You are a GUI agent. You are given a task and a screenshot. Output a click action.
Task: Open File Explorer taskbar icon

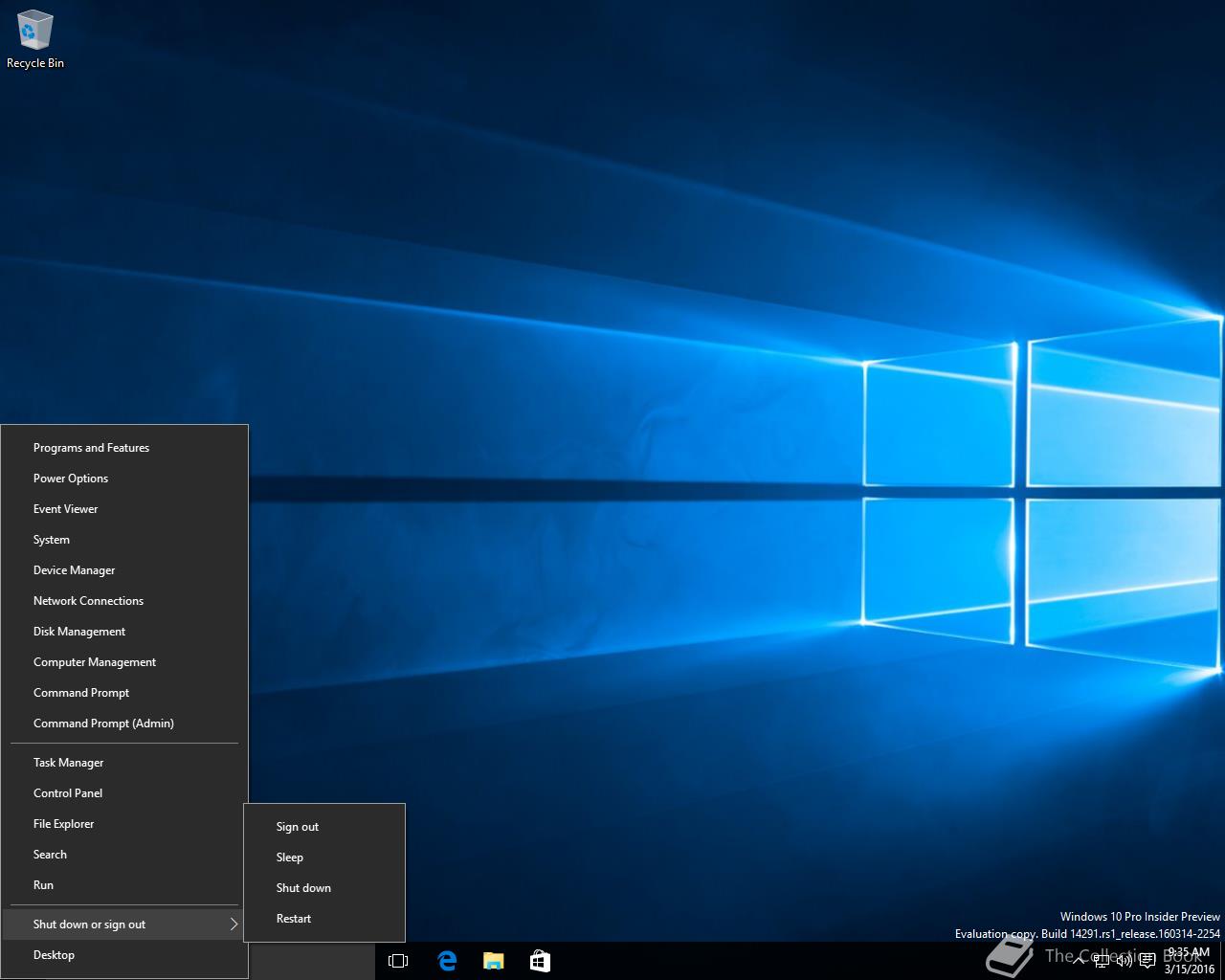point(494,961)
